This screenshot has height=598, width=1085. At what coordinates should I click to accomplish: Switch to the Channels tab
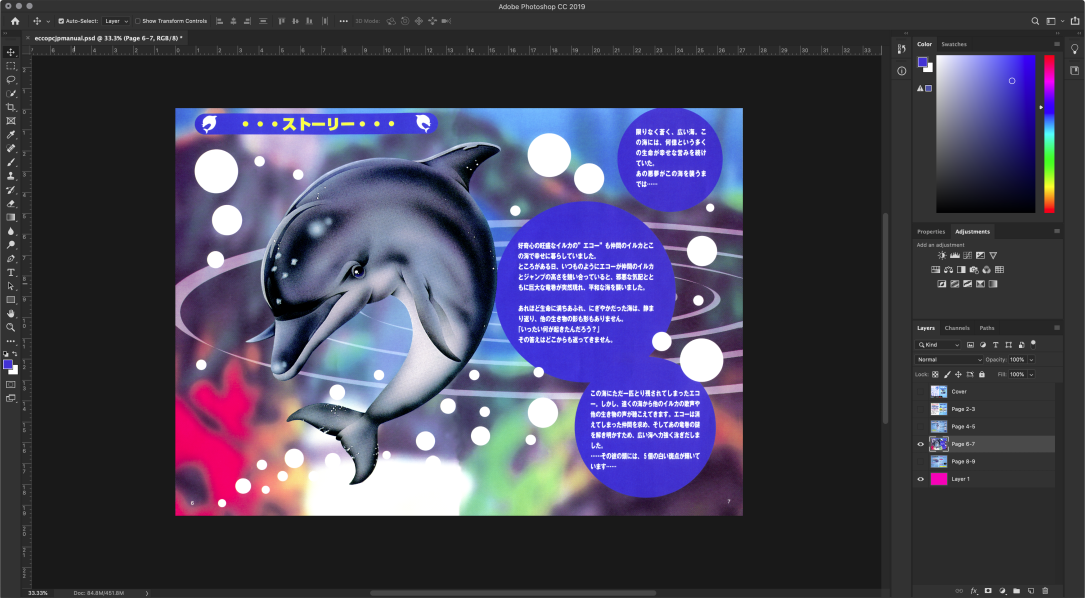click(x=957, y=328)
